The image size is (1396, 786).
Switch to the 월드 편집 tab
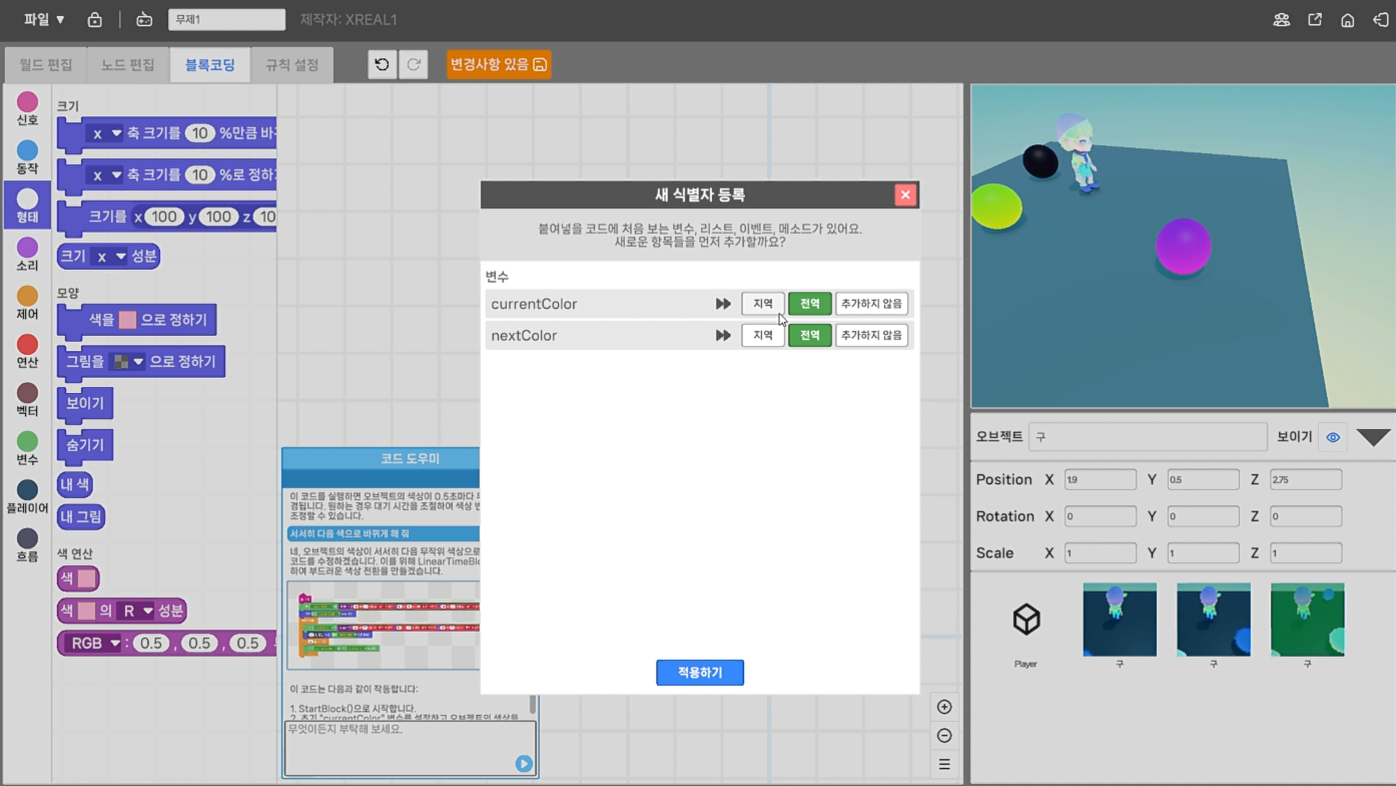[44, 64]
